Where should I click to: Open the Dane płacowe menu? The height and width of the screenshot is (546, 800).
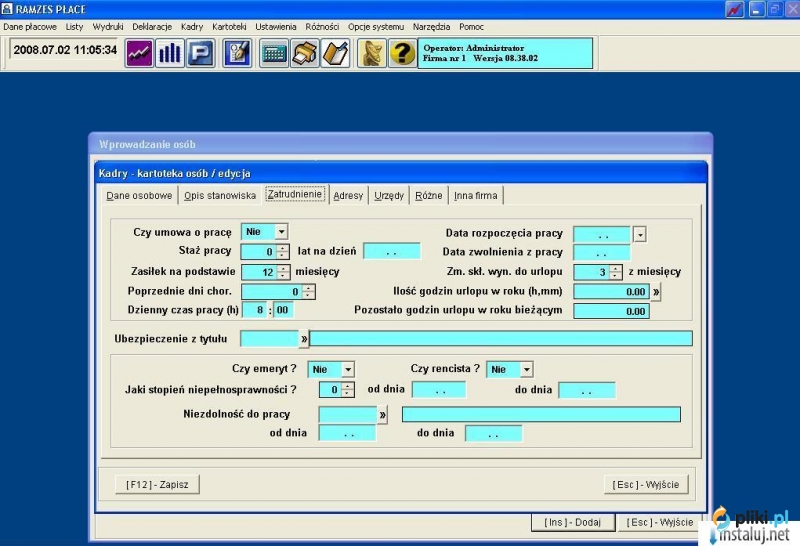tap(30, 27)
